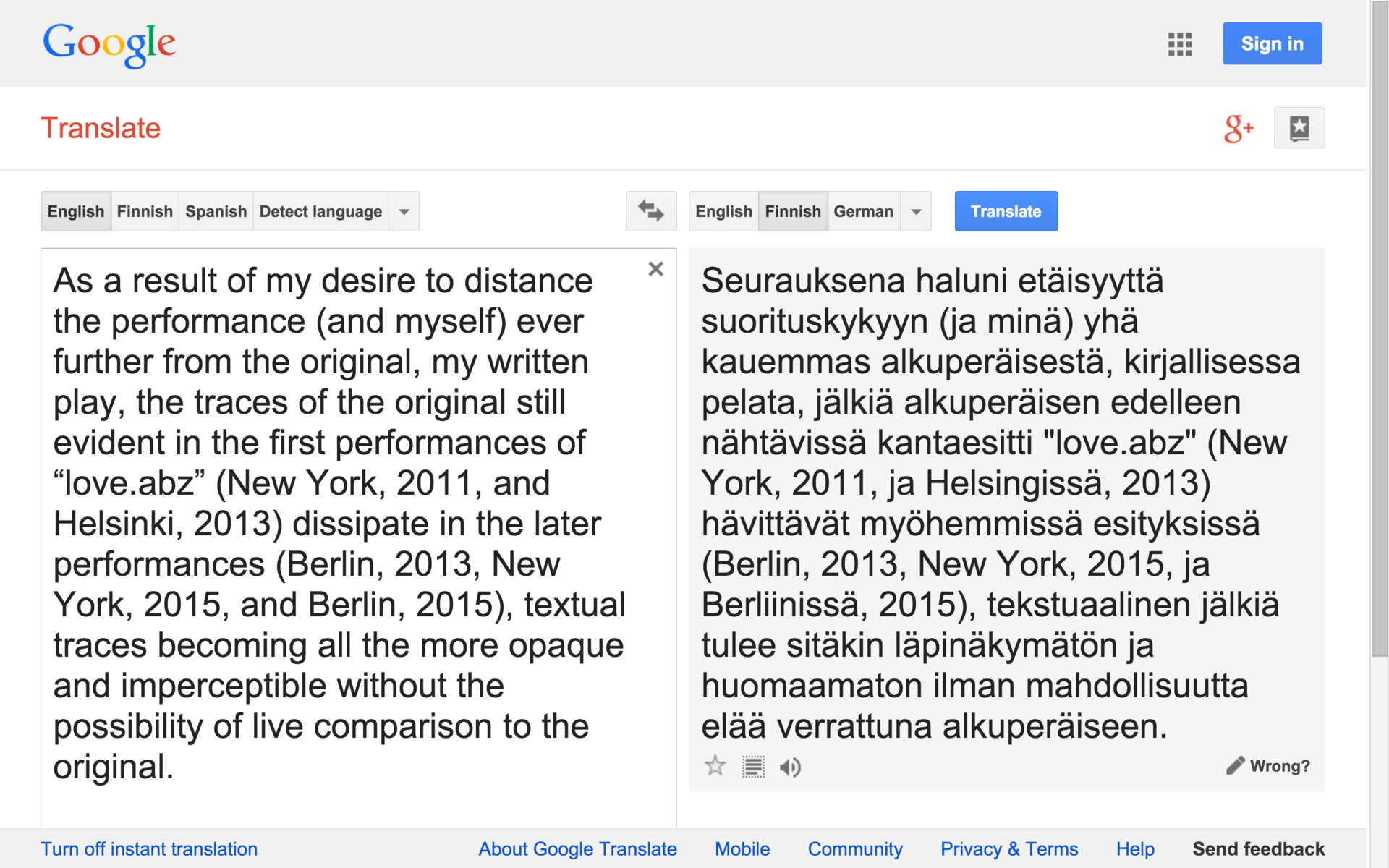Open the About Google Translate link
1389x868 pixels.
pyautogui.click(x=577, y=849)
